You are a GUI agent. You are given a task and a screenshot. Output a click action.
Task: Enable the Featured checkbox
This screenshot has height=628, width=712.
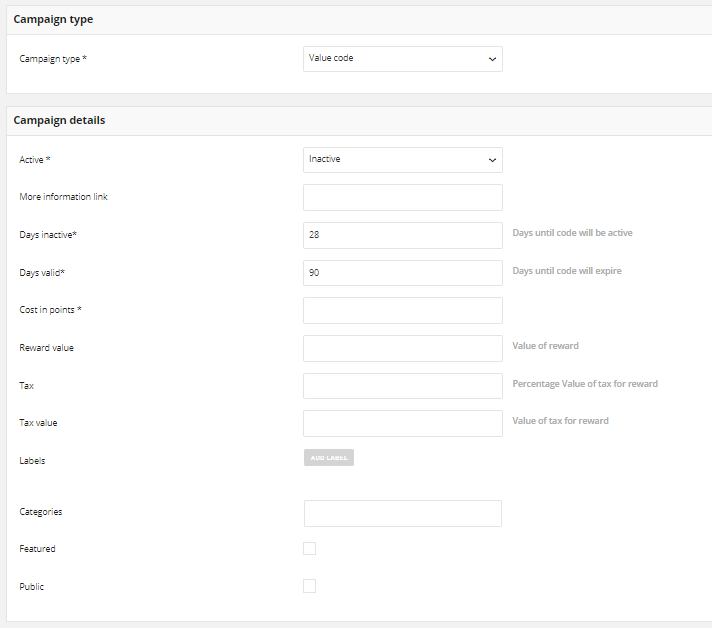[x=310, y=549]
